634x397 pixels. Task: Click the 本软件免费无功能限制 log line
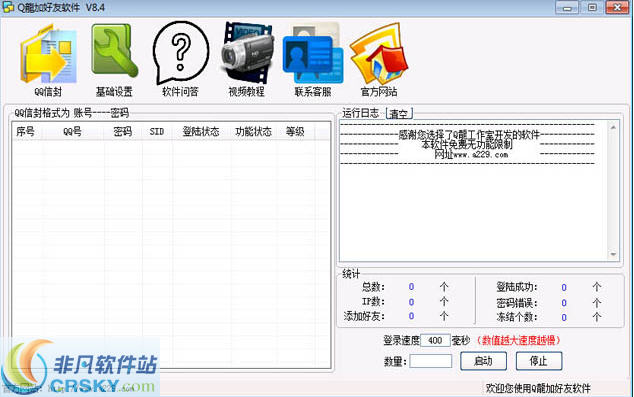(x=467, y=145)
